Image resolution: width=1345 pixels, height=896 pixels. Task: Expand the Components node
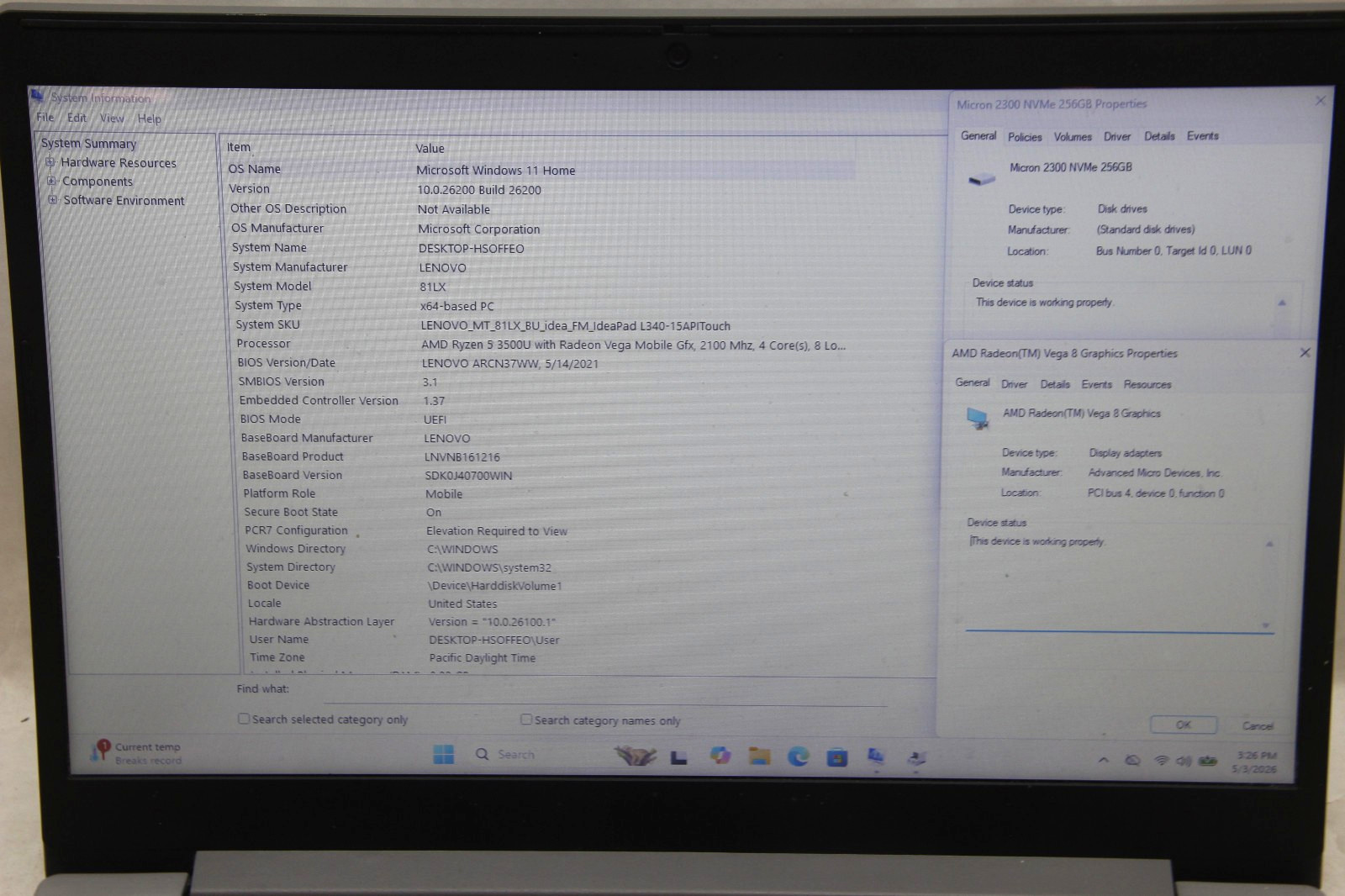click(x=52, y=181)
